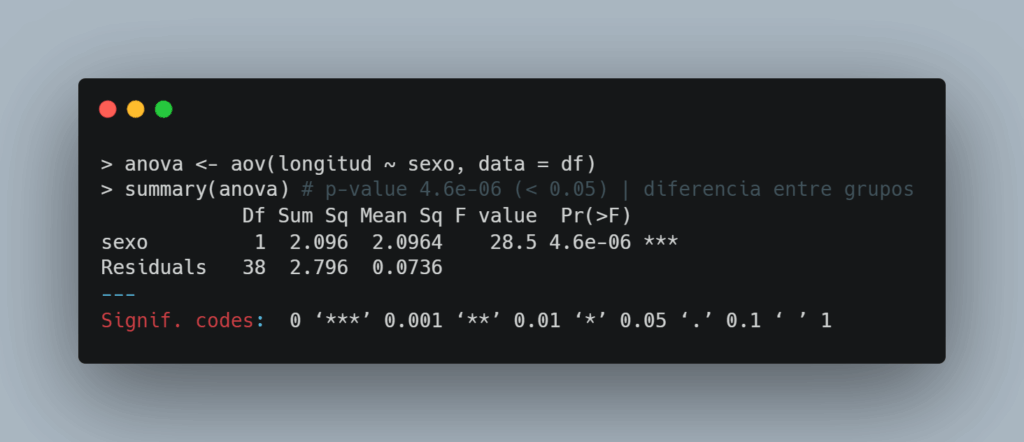
Task: Click the residual mean square 0.0736
Action: pos(408,268)
